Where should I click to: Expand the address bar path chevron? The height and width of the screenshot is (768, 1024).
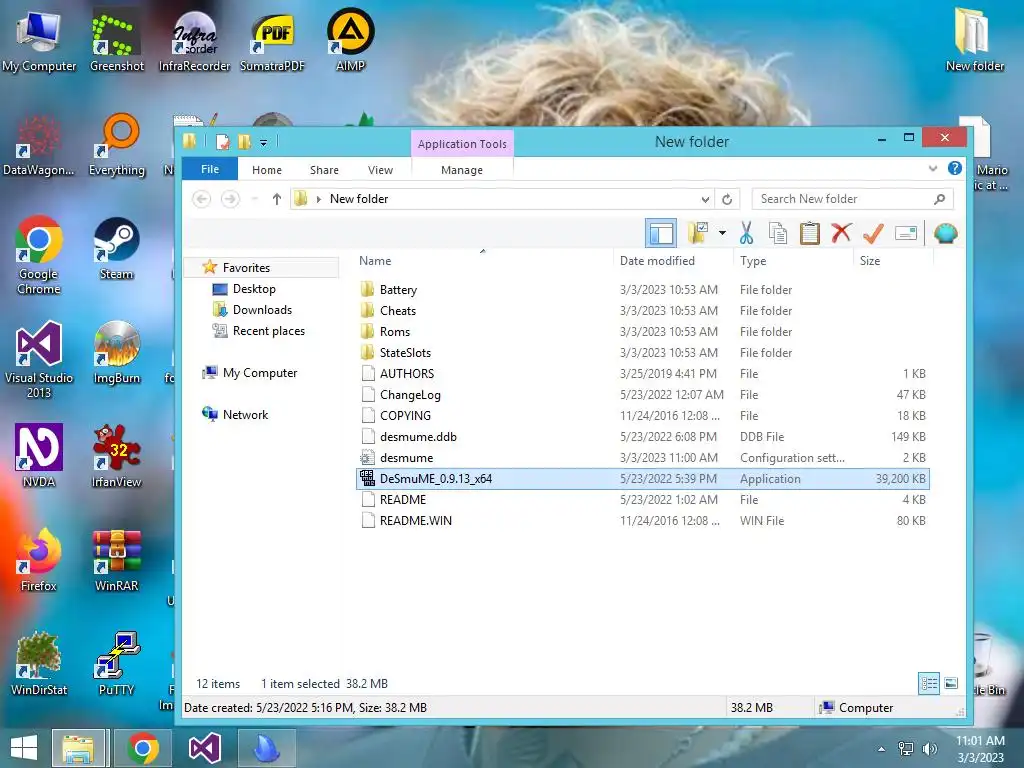[x=319, y=199]
